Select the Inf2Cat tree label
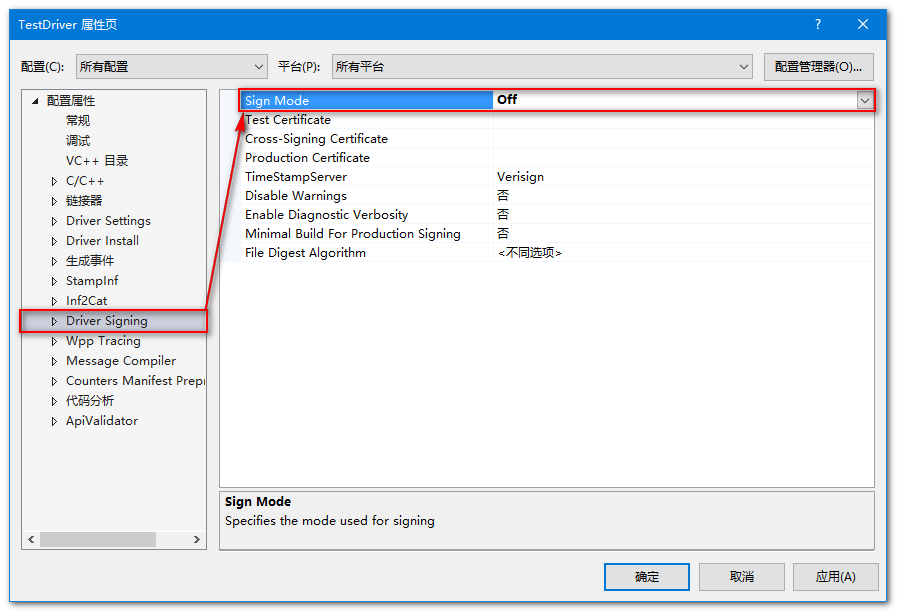Viewport: 897px width, 612px height. point(86,301)
